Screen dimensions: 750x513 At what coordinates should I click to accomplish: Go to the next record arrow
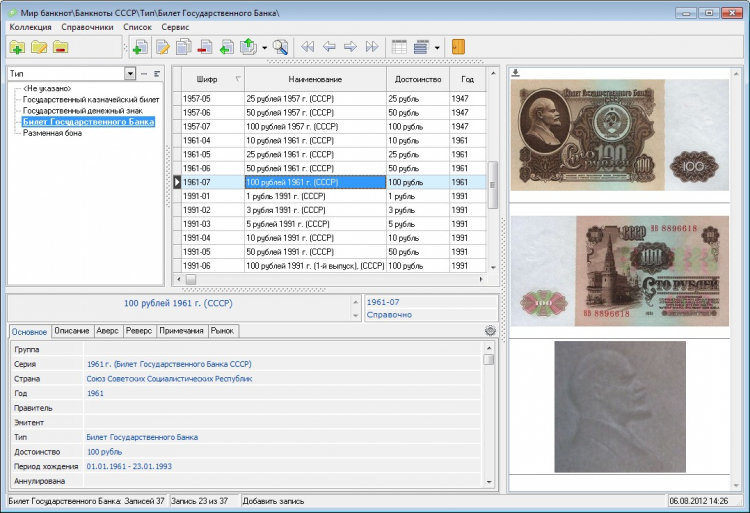tap(351, 47)
